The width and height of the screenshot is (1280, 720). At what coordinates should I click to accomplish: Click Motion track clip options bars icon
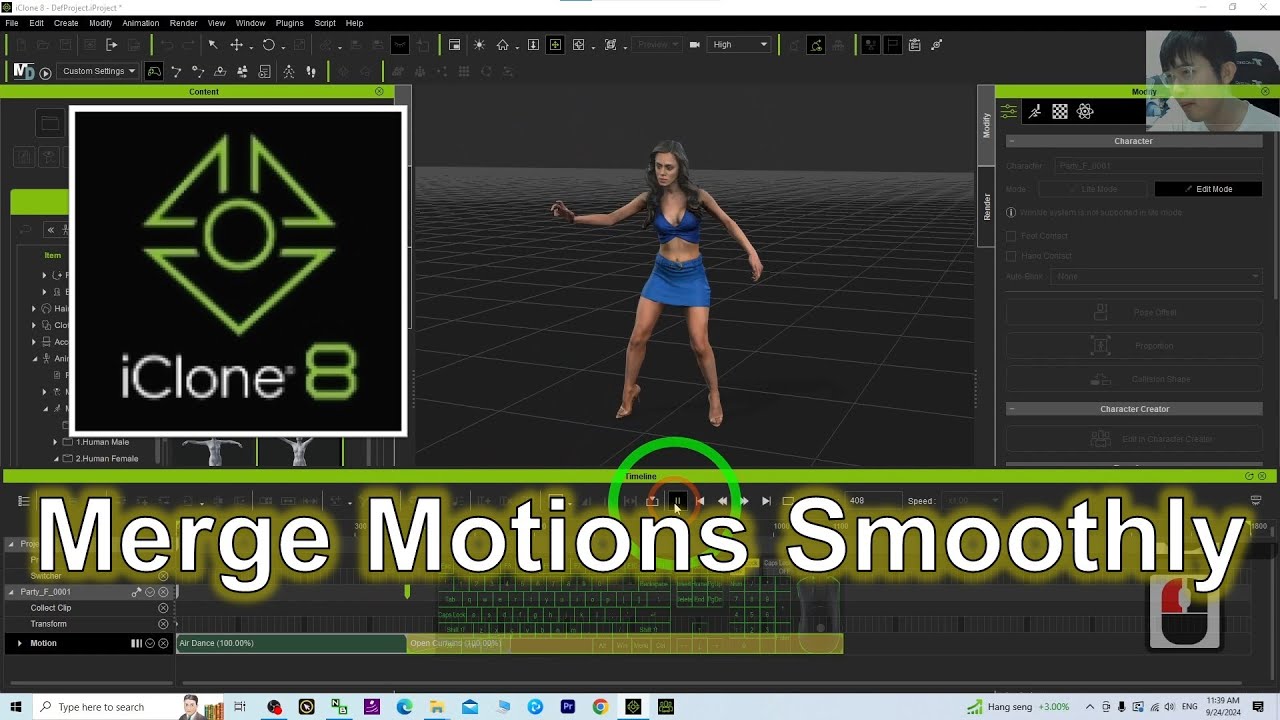[136, 643]
